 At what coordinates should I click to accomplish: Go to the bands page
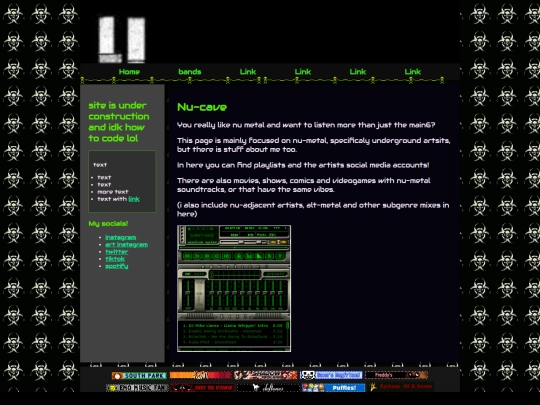[x=190, y=72]
